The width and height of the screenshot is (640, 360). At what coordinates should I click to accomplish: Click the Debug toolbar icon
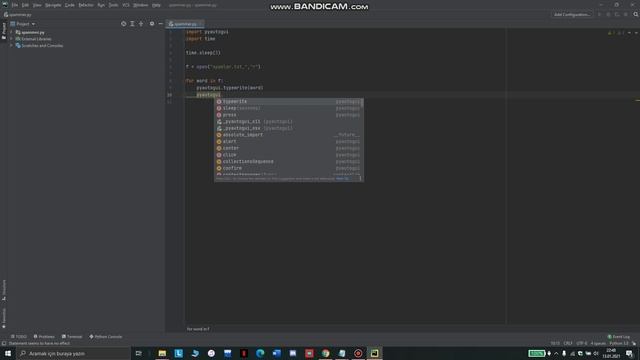(608, 15)
